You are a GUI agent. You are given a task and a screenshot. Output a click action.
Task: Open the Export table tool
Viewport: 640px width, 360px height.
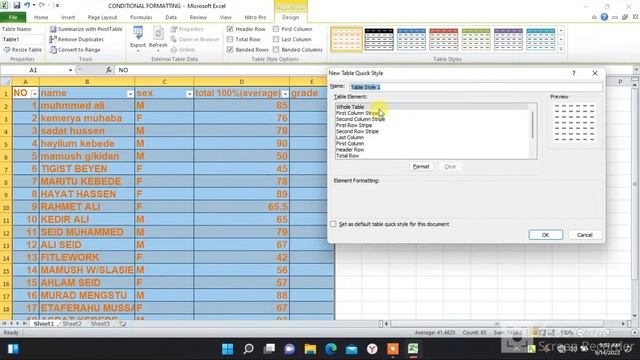point(138,38)
